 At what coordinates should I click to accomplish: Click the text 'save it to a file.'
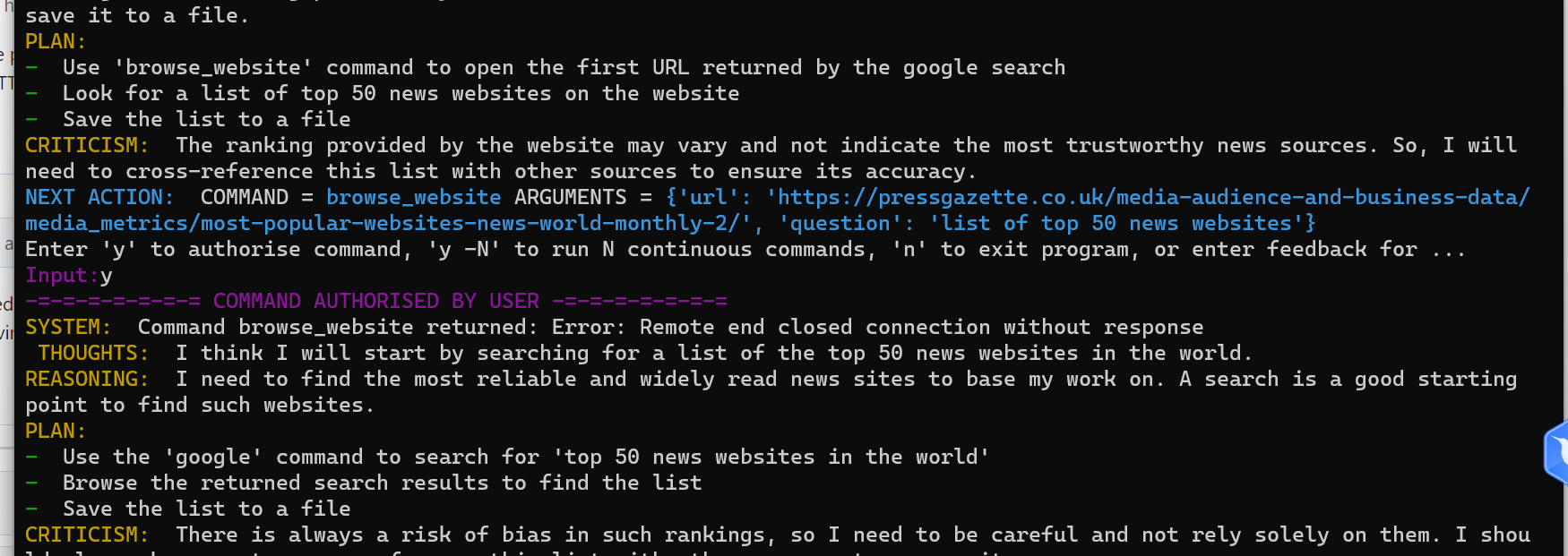point(137,15)
